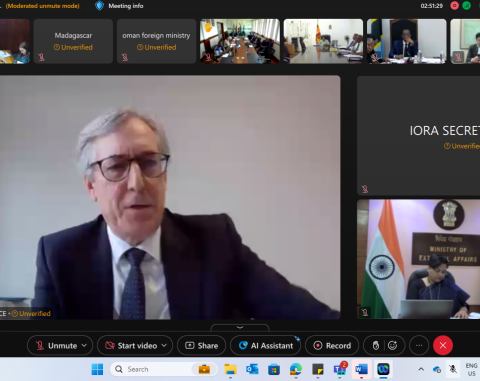
Task: Open Outlook from the taskbar
Action: click(252, 369)
